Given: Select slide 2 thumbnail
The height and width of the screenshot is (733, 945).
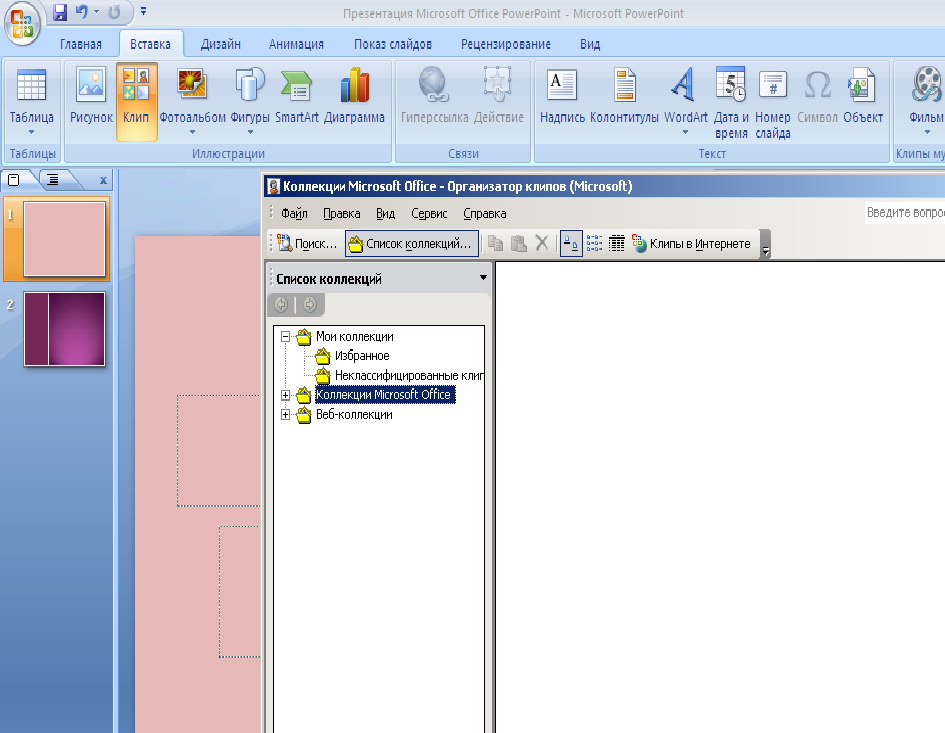Looking at the screenshot, I should point(64,329).
